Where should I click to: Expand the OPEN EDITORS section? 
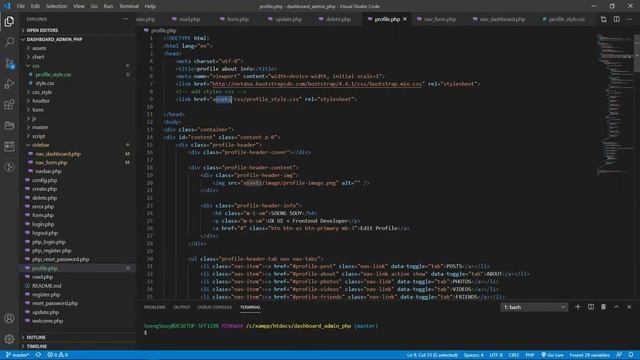coord(42,30)
